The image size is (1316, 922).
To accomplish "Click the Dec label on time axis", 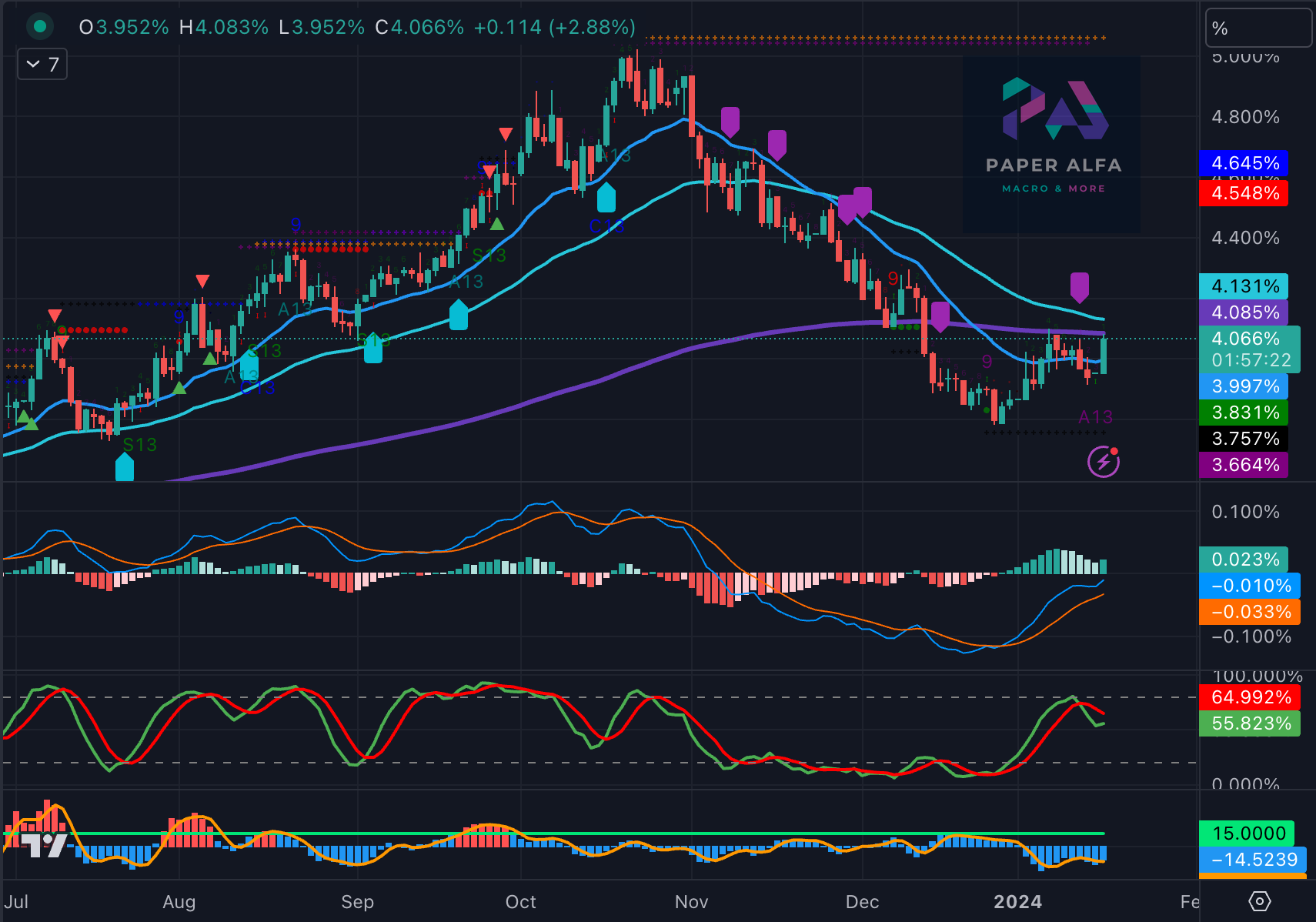I will pyautogui.click(x=862, y=902).
